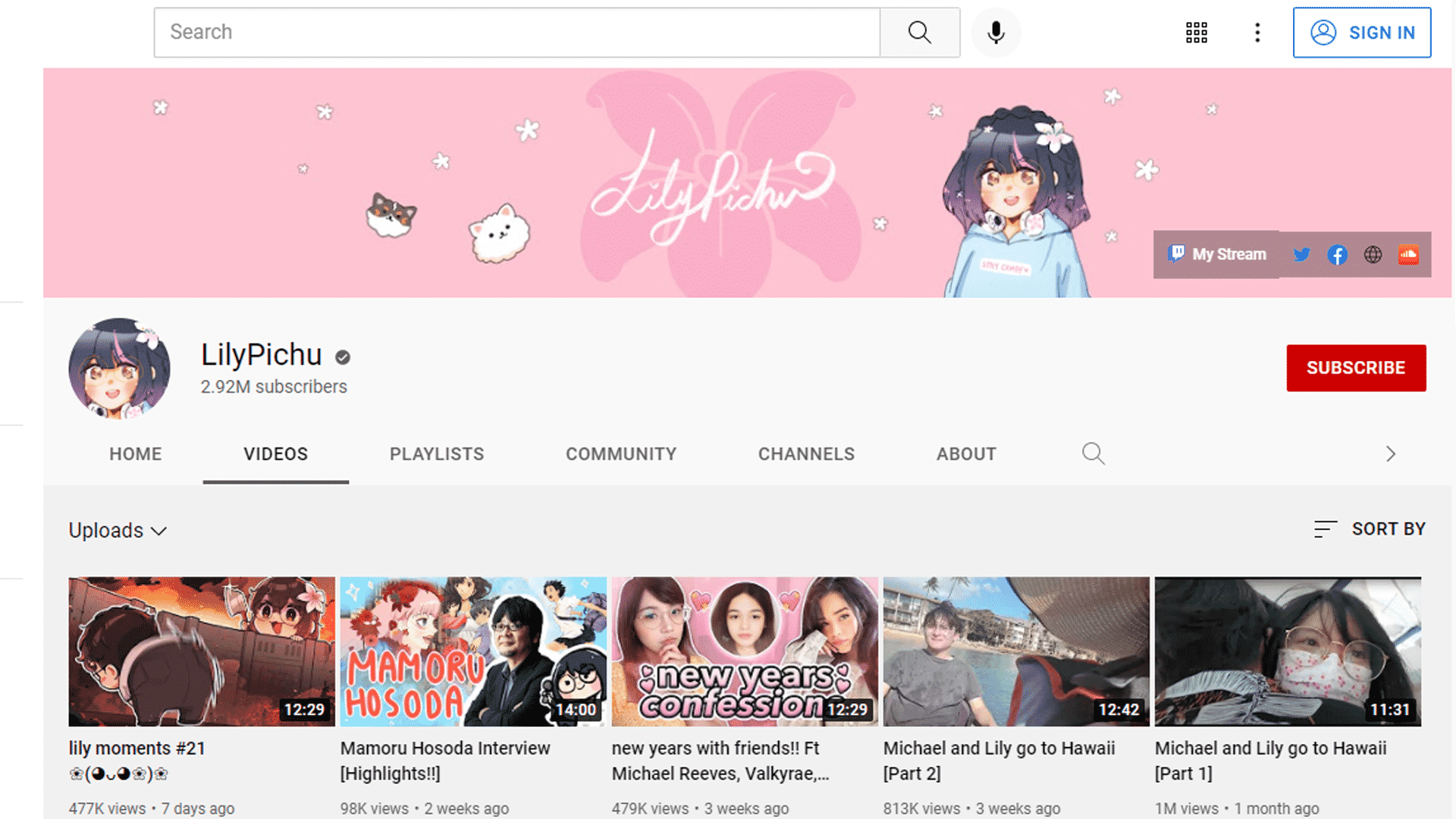Click '1M views • 1 month ago' text
Screen dimensions: 1456x819
pyautogui.click(x=1237, y=808)
